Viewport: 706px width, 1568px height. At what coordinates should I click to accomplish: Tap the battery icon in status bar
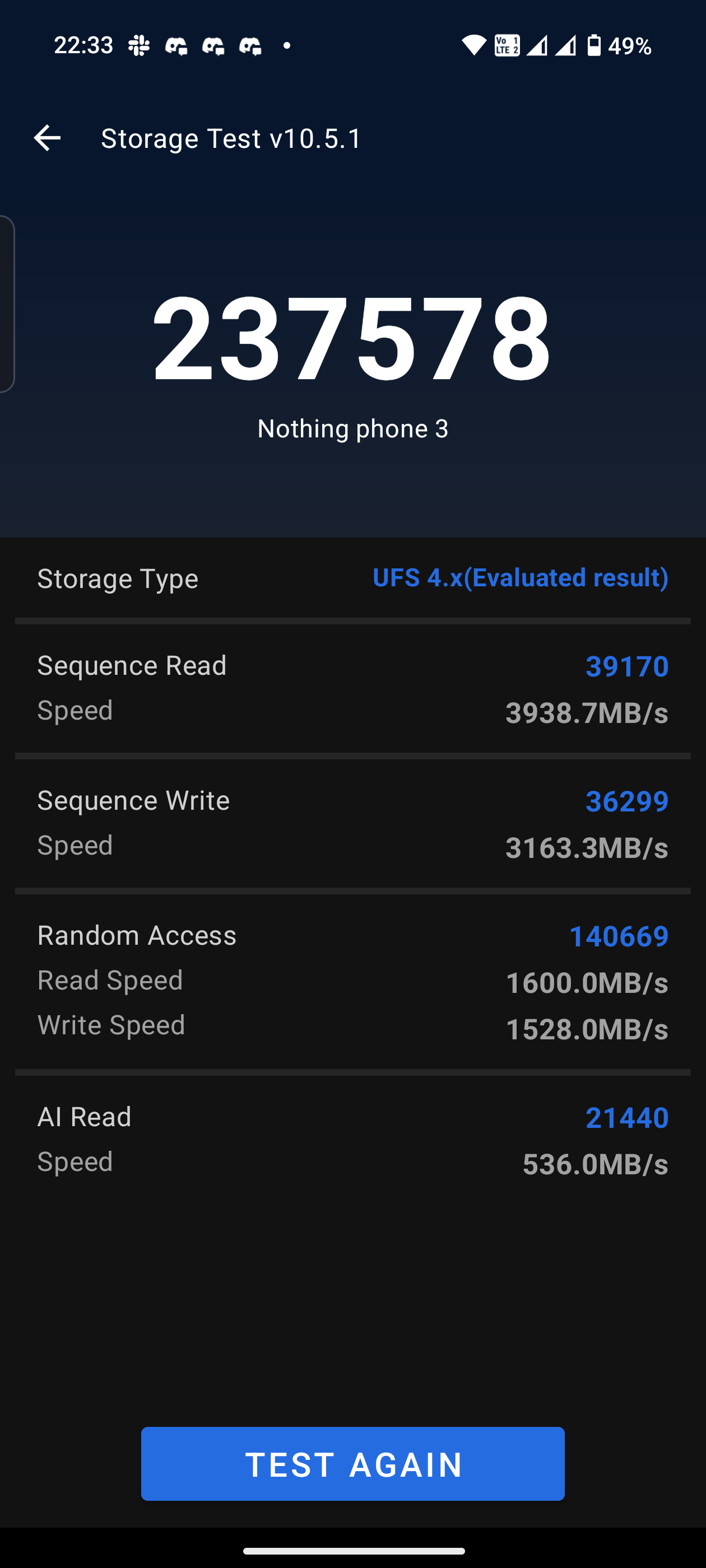[x=594, y=46]
